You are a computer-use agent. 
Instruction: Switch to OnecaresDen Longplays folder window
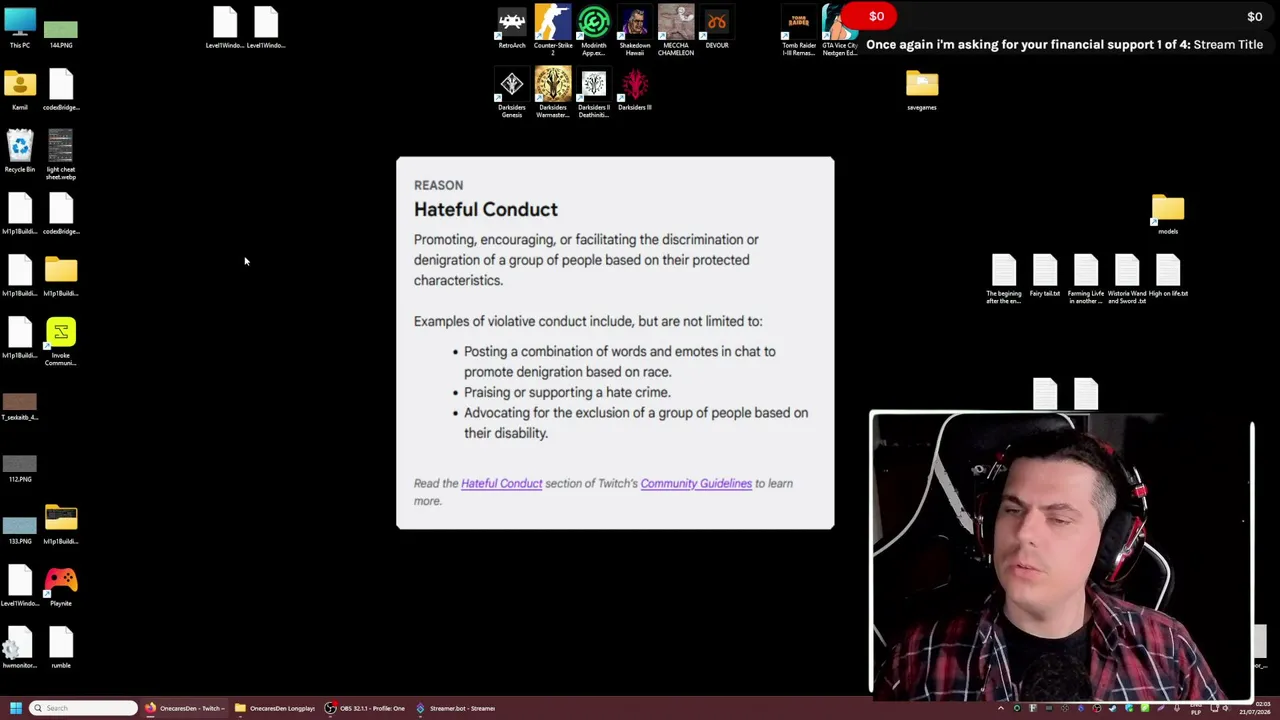pos(275,708)
